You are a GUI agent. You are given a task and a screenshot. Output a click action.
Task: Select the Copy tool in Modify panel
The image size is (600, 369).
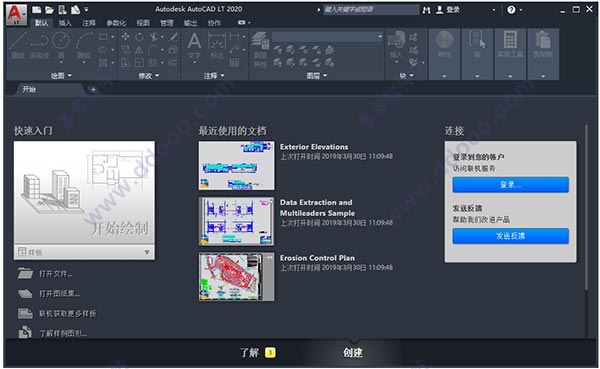pos(125,50)
